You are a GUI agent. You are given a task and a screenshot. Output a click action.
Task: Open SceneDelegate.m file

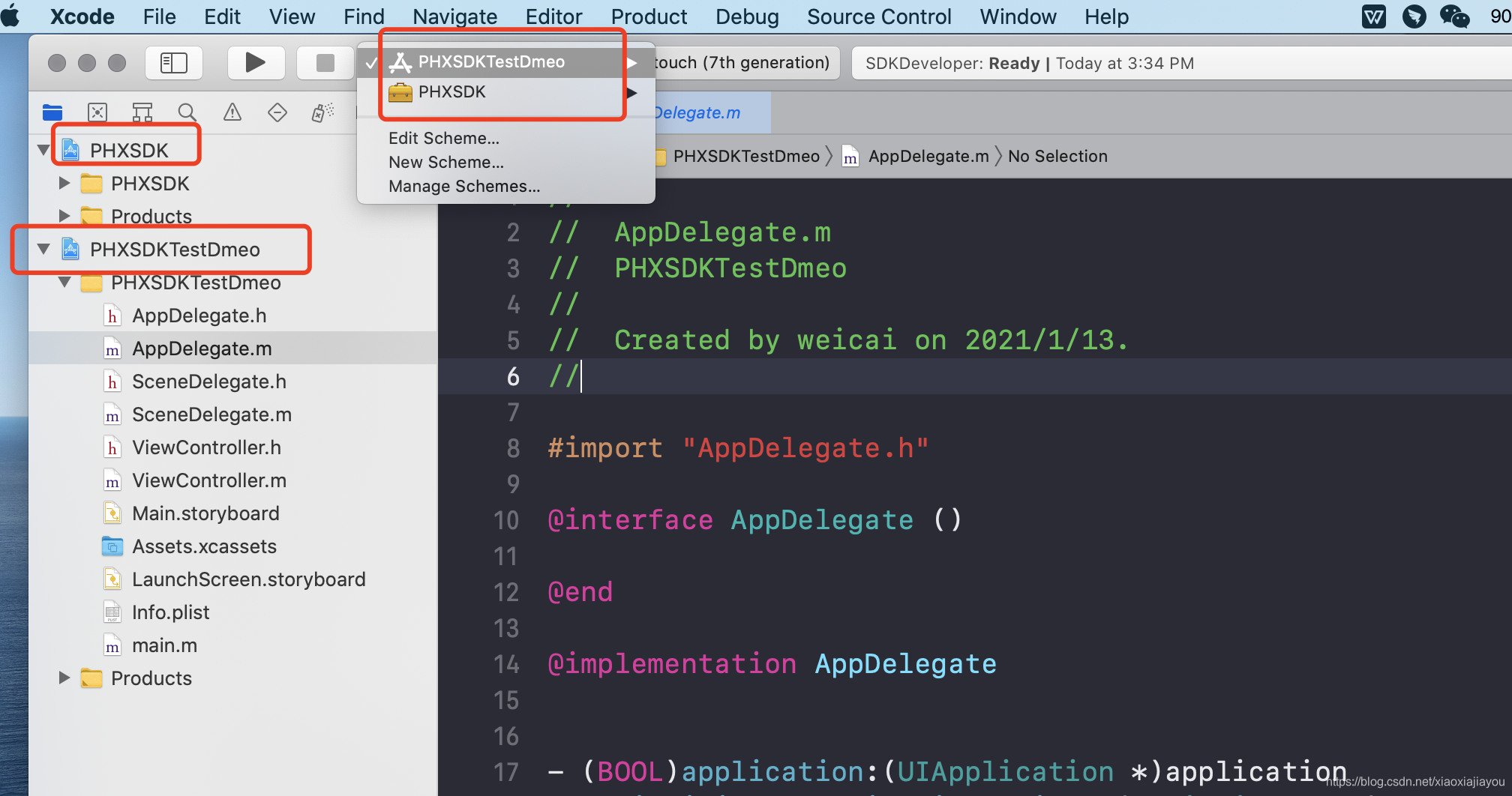point(211,414)
